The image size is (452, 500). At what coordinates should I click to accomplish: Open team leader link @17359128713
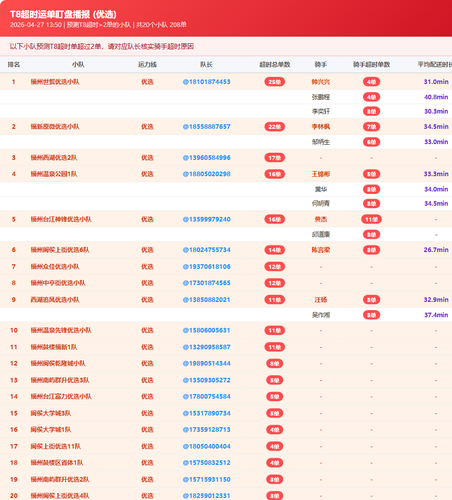(206, 430)
